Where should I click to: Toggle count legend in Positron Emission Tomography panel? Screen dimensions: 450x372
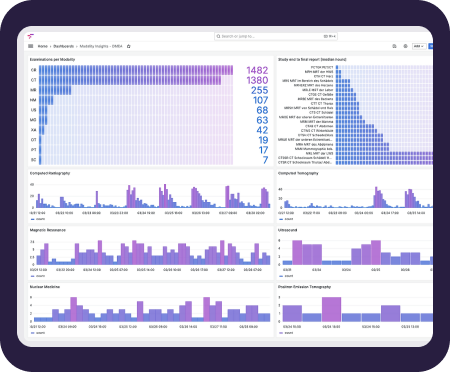[x=286, y=333]
